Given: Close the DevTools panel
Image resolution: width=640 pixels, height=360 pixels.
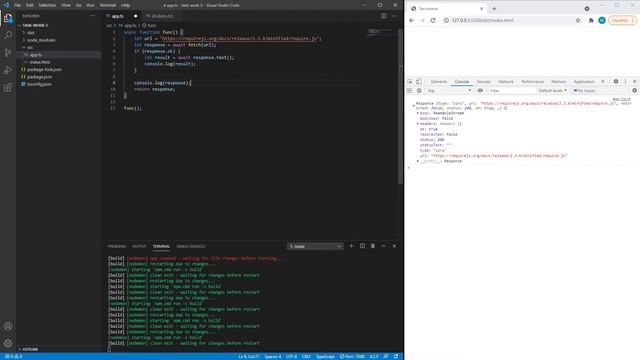Looking at the screenshot, I should click(x=634, y=82).
